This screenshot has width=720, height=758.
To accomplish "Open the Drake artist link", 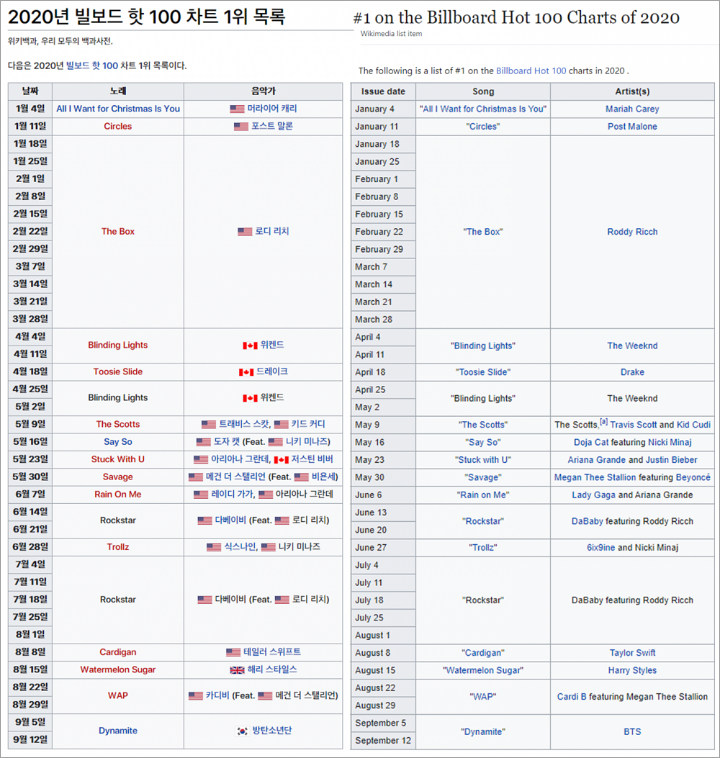I will [632, 372].
